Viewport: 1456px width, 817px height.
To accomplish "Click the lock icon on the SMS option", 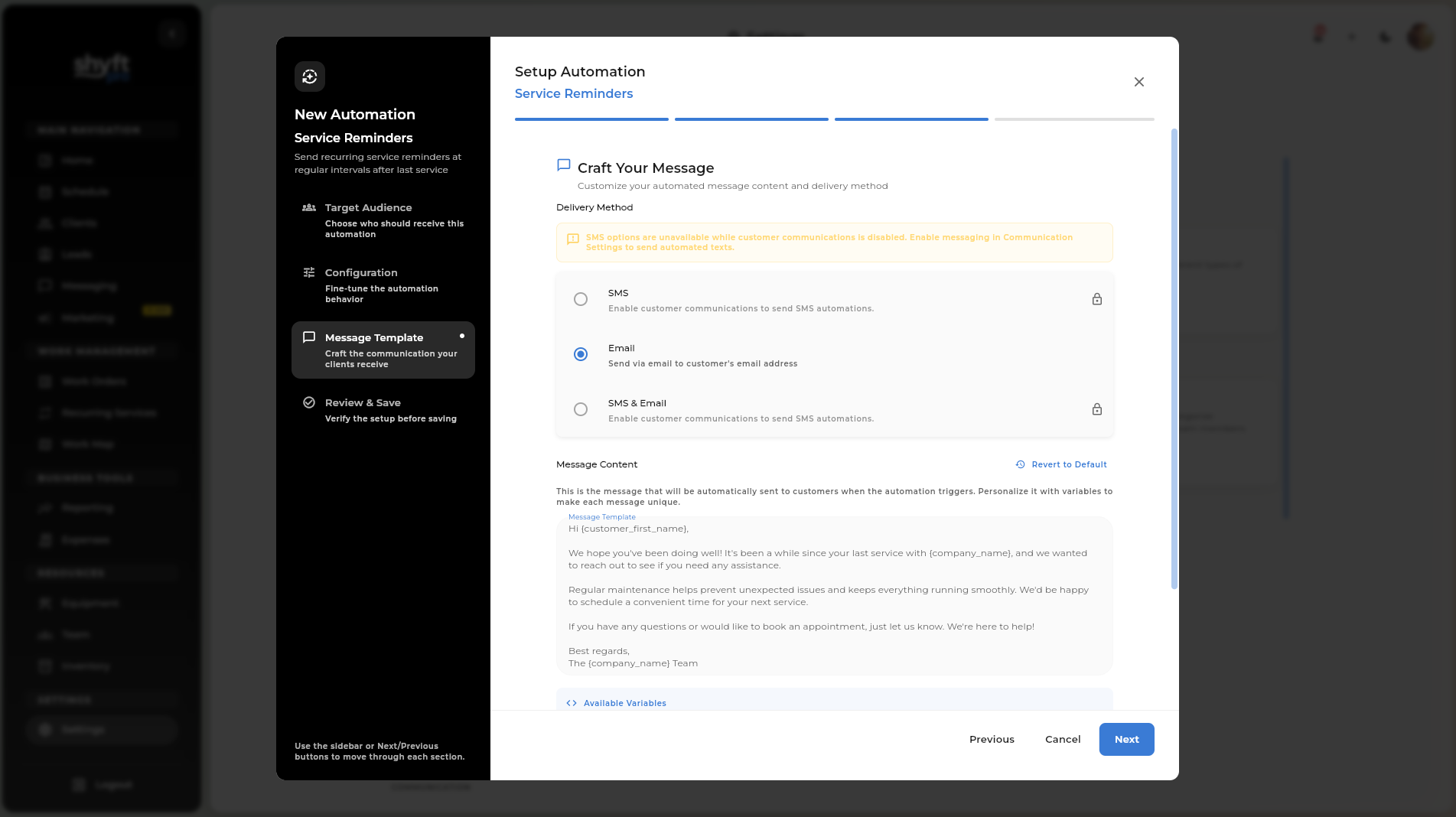I will pyautogui.click(x=1096, y=299).
